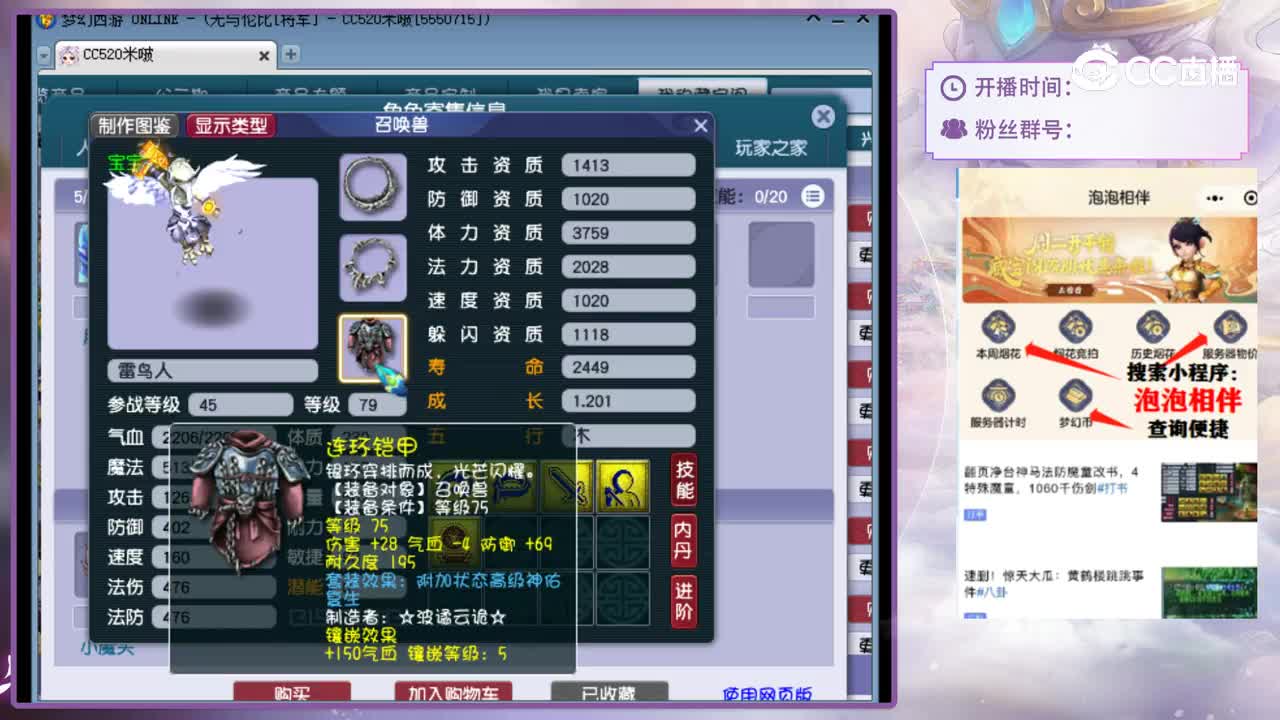Viewport: 1280px width, 720px height.
Task: Click the yellow figure skill icon
Action: [x=624, y=487]
